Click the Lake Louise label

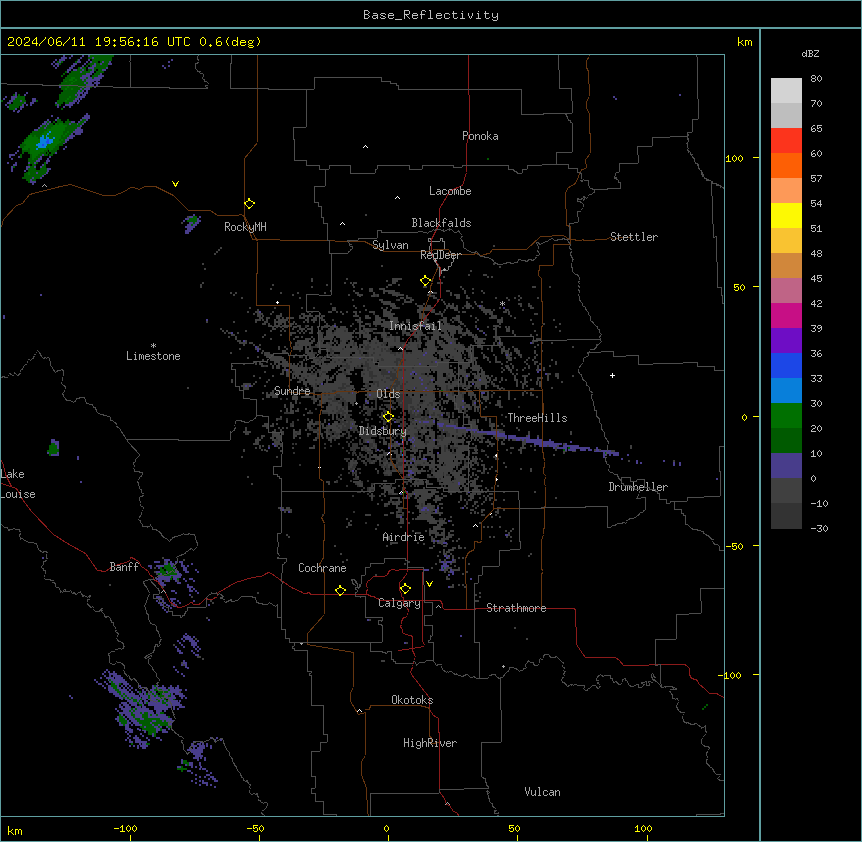(x=17, y=484)
